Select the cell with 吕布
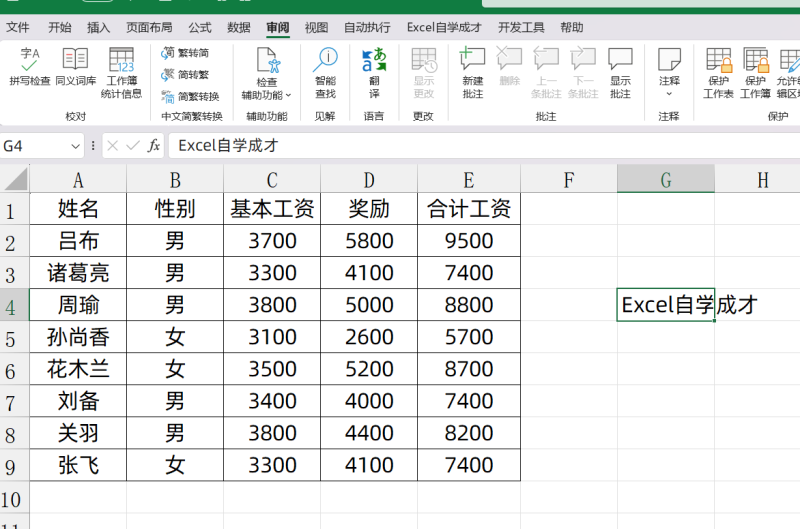The height and width of the screenshot is (529, 800). (78, 240)
